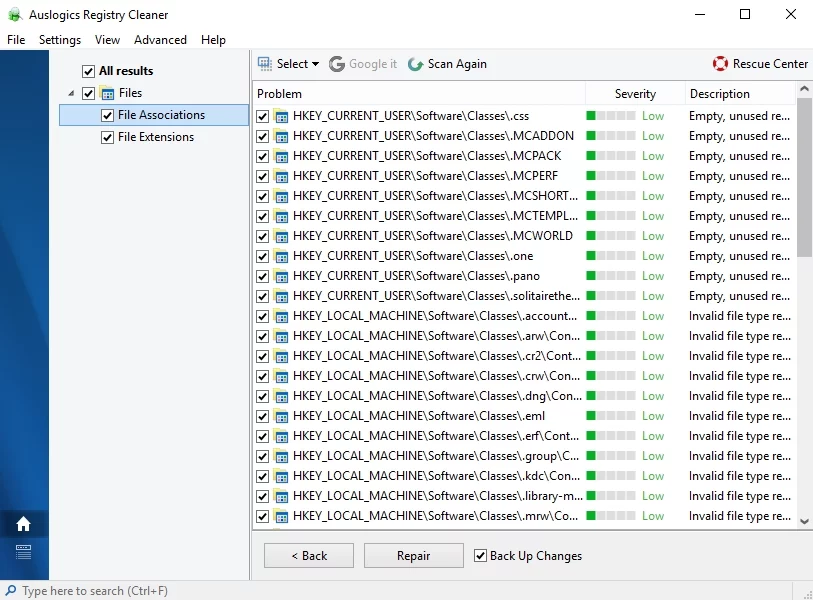Click the severity bar for the .one entry

click(610, 256)
